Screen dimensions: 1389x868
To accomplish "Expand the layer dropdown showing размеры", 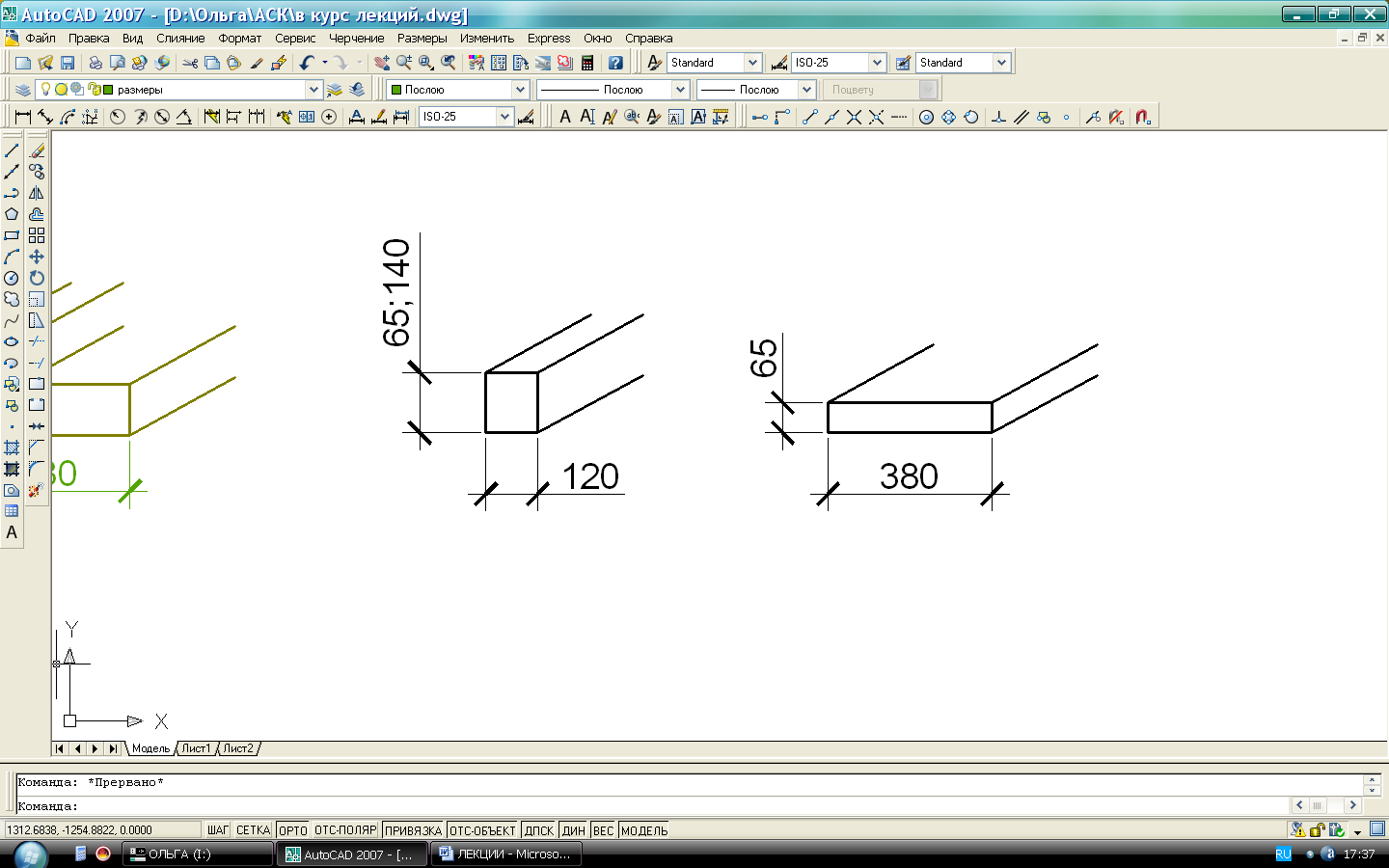I will [x=313, y=90].
